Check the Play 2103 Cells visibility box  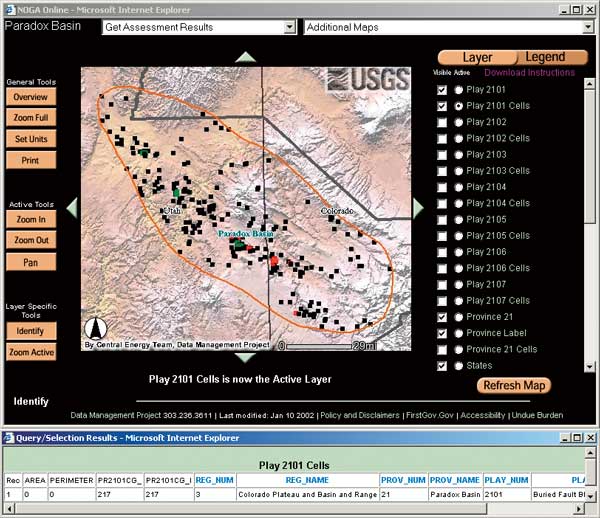click(442, 171)
